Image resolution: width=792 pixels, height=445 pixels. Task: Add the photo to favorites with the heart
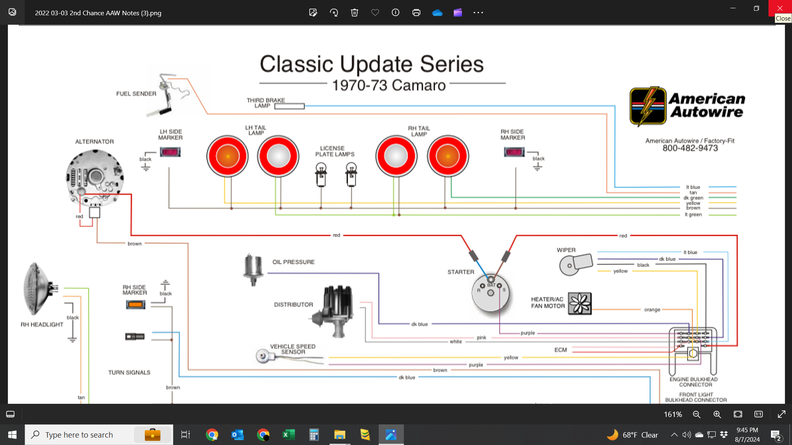(375, 13)
